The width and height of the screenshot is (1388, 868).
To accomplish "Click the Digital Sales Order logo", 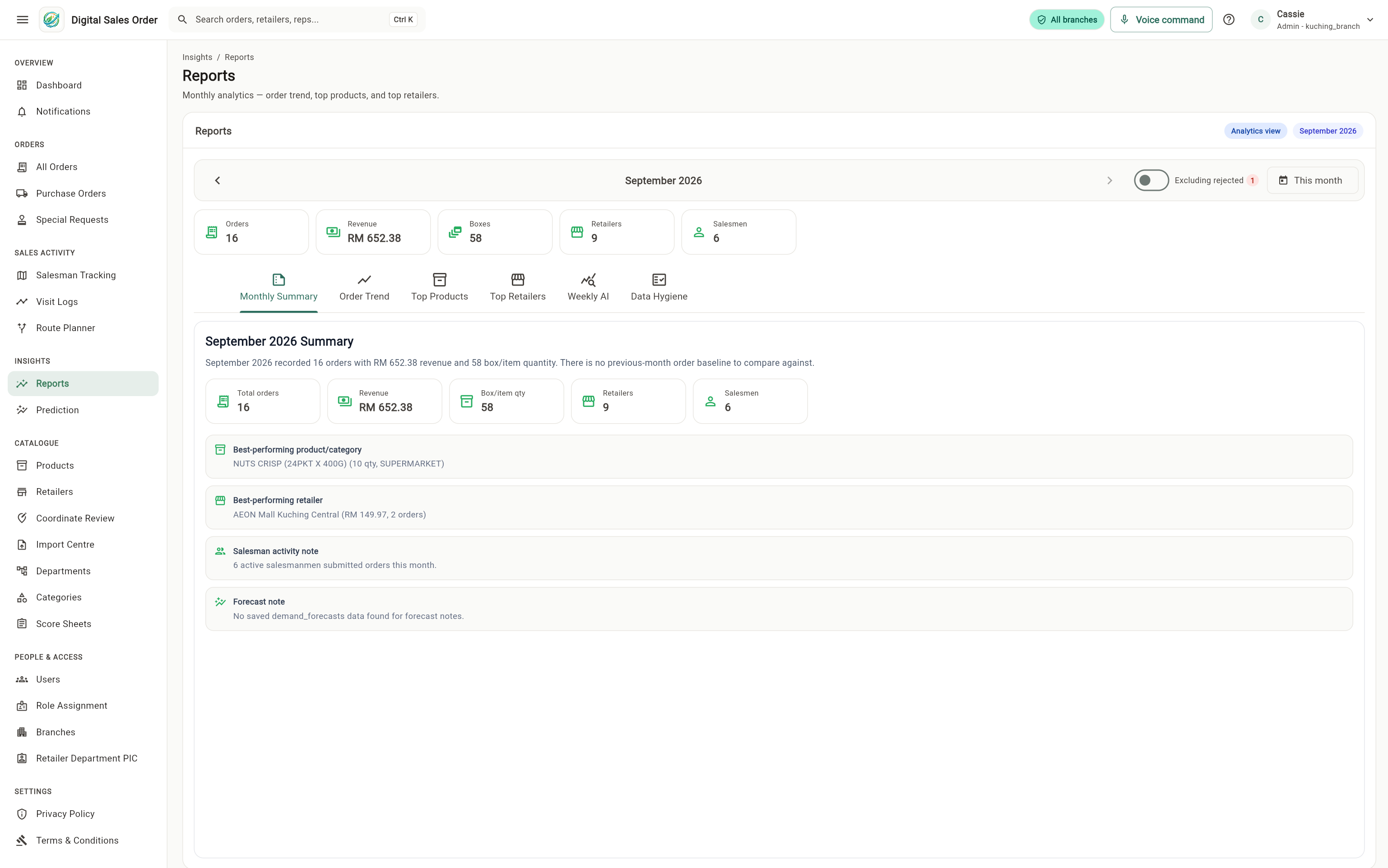I will pyautogui.click(x=51, y=19).
